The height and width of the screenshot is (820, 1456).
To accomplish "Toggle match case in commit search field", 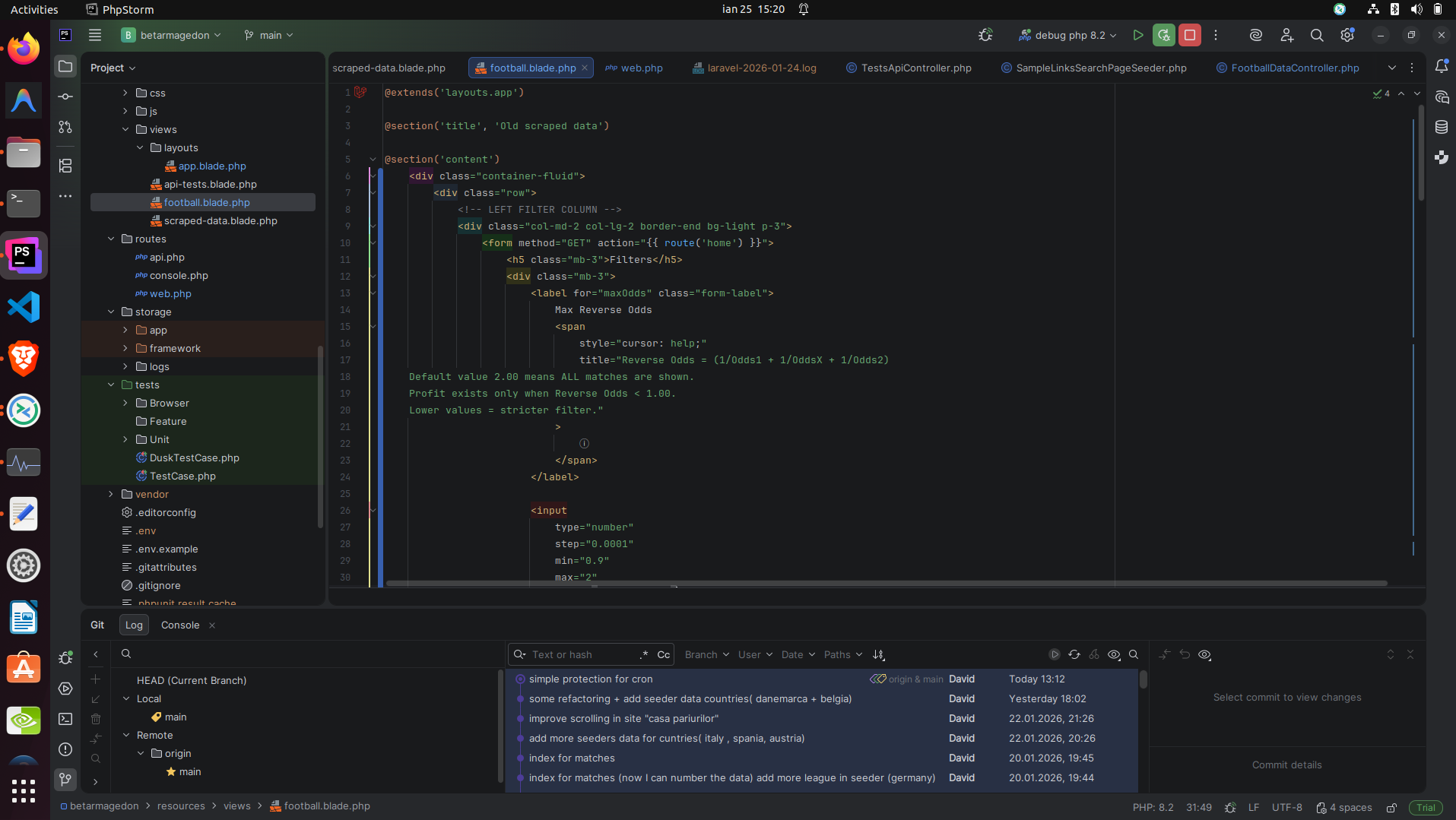I will pos(664,654).
